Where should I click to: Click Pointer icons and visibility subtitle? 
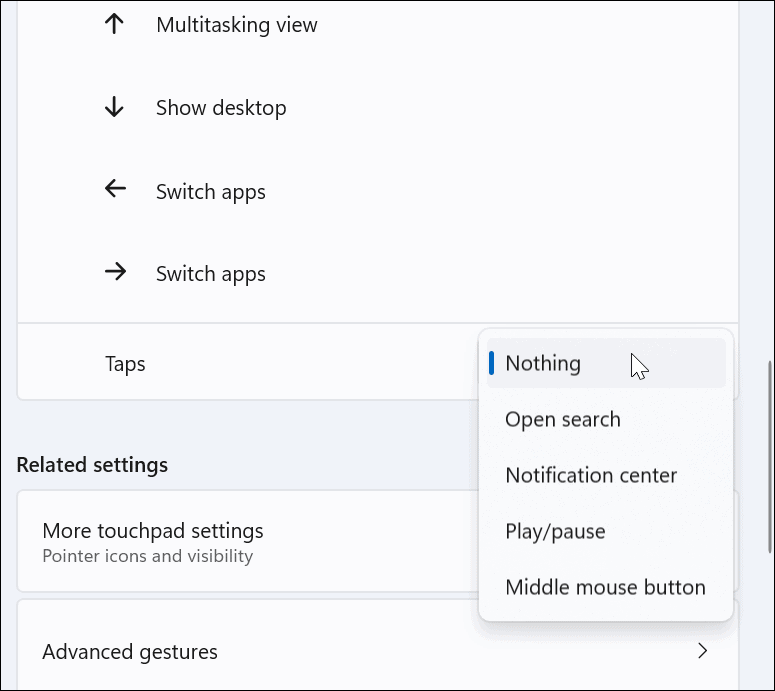point(147,556)
